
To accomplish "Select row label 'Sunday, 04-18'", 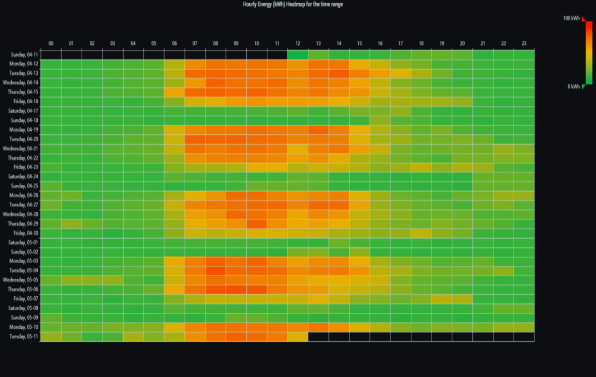I will [25, 120].
